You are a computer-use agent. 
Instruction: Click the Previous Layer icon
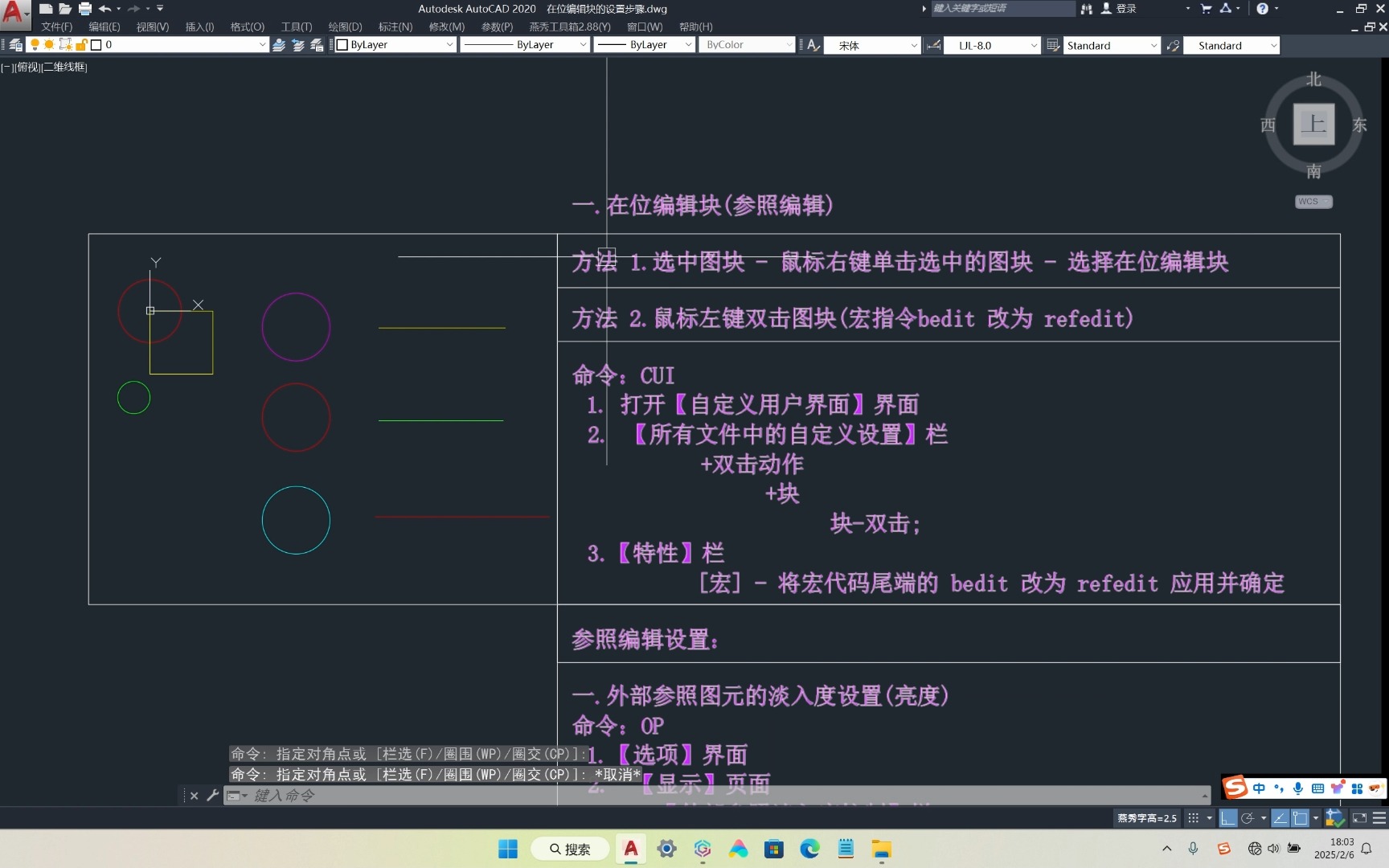click(x=297, y=45)
